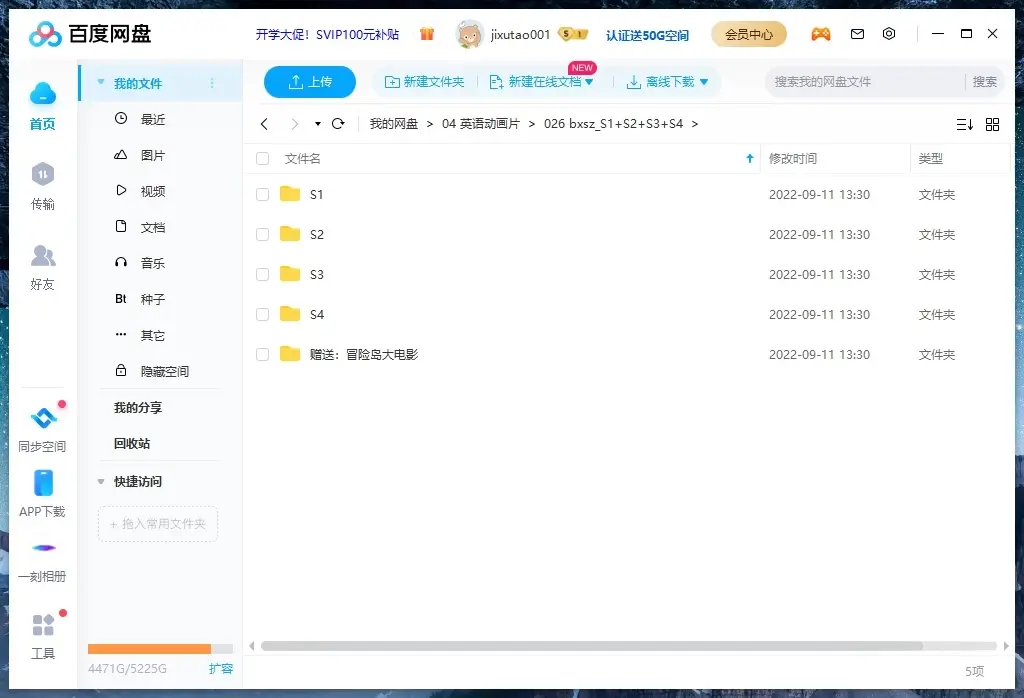Expand the 离线下载 dropdown arrow
Viewport: 1024px width, 698px height.
[x=704, y=82]
